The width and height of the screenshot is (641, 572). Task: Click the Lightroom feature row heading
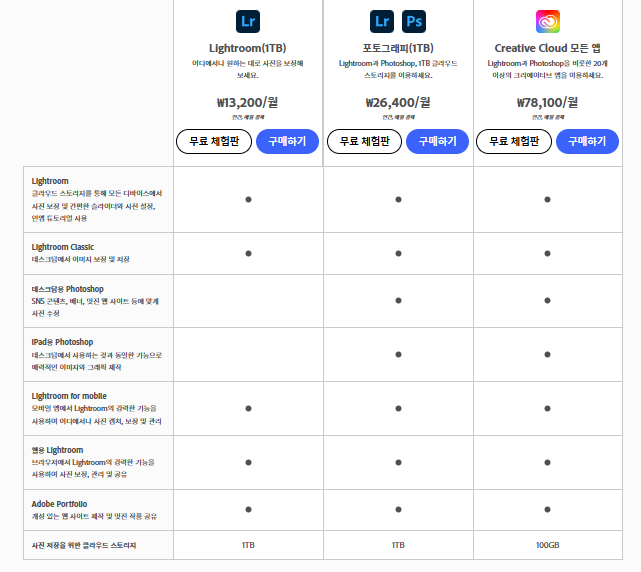(x=50, y=181)
